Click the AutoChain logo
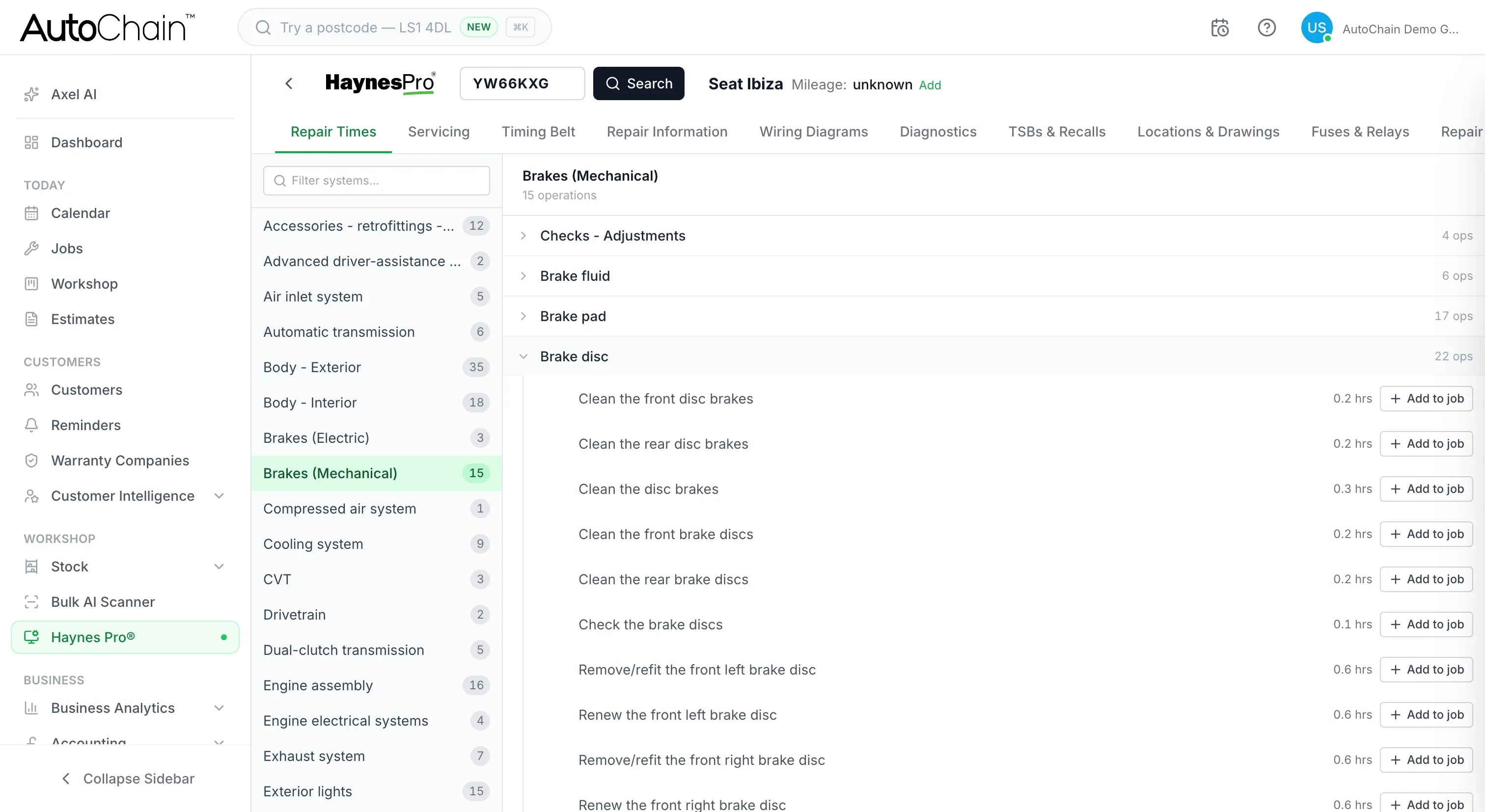Screen dimensions: 1485x812 coord(108,27)
